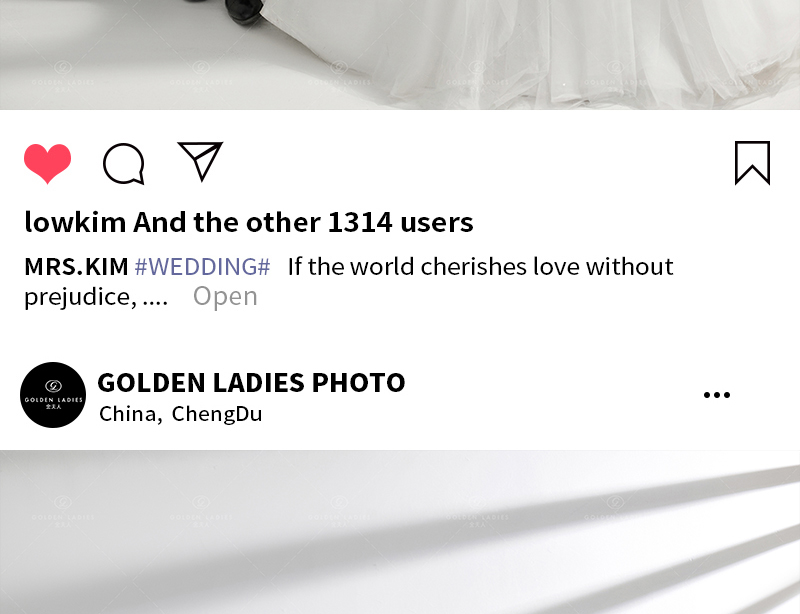Image resolution: width=800 pixels, height=614 pixels.
Task: Open Golden Ladies round avatar logo
Action: point(53,395)
